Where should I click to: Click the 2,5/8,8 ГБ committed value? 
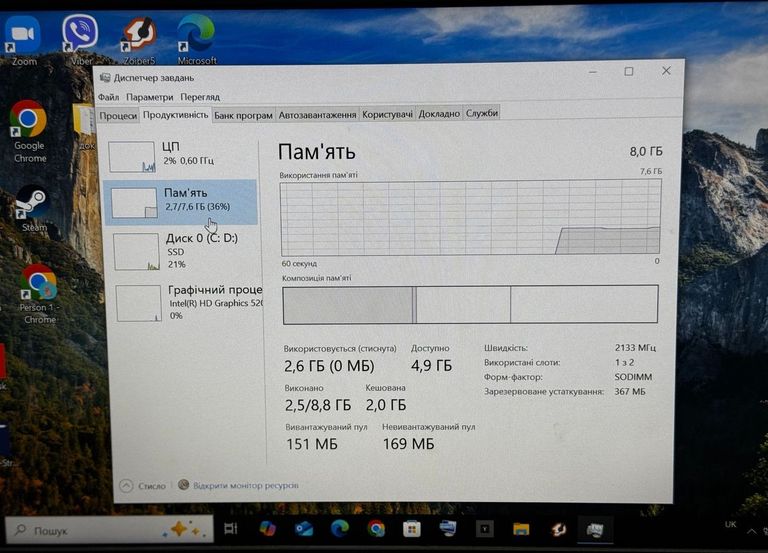pos(318,405)
